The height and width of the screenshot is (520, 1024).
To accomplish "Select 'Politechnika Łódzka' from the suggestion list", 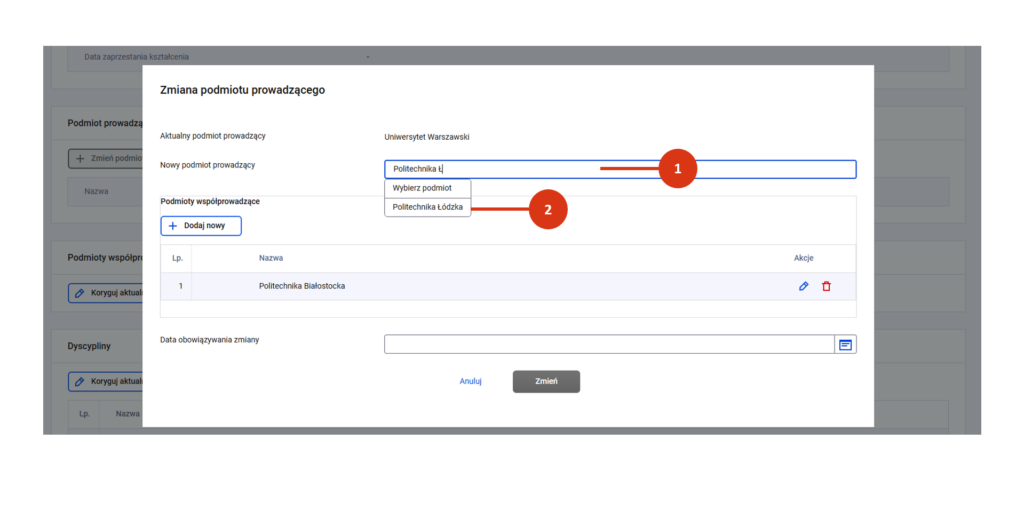I will tap(427, 207).
